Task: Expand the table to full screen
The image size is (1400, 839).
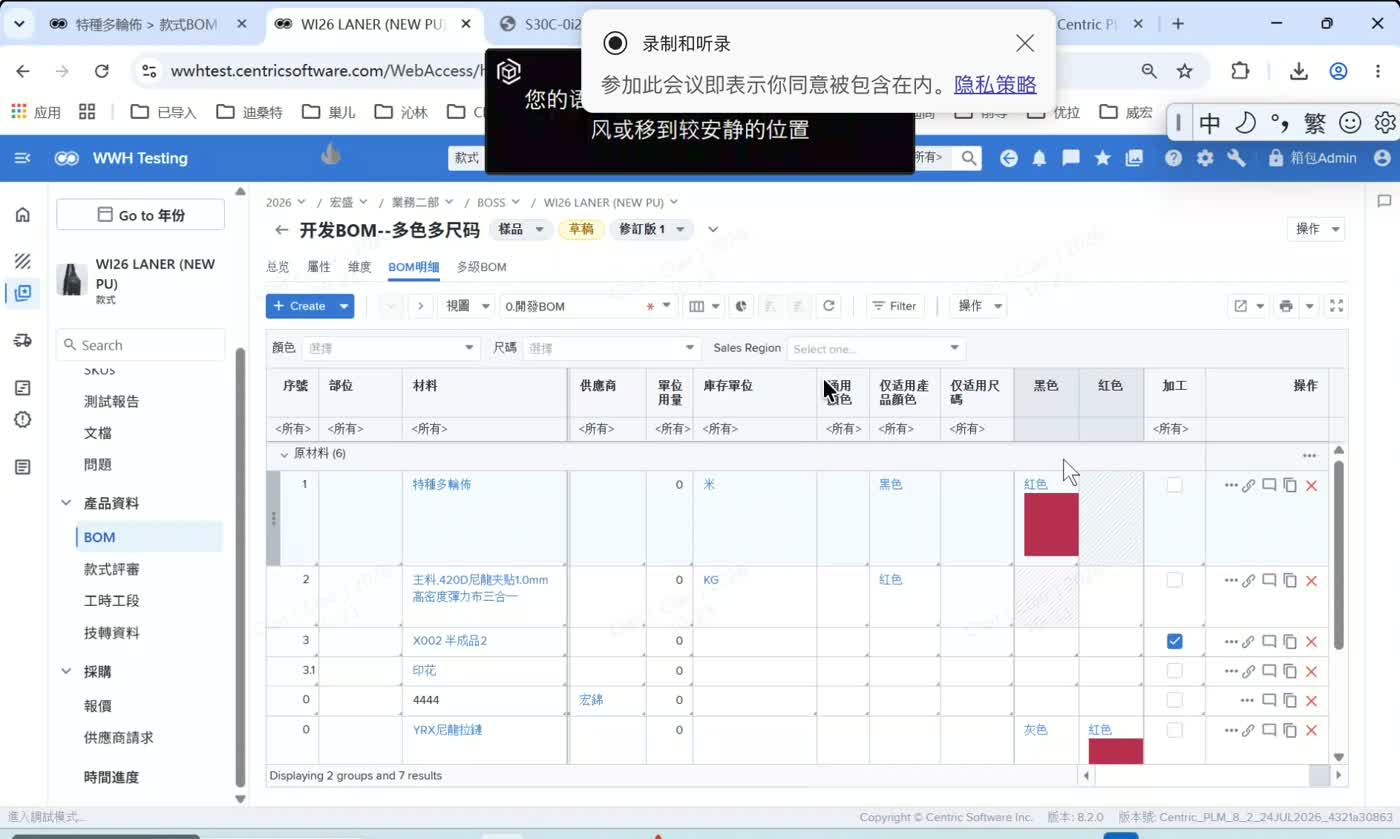Action: [x=1336, y=306]
